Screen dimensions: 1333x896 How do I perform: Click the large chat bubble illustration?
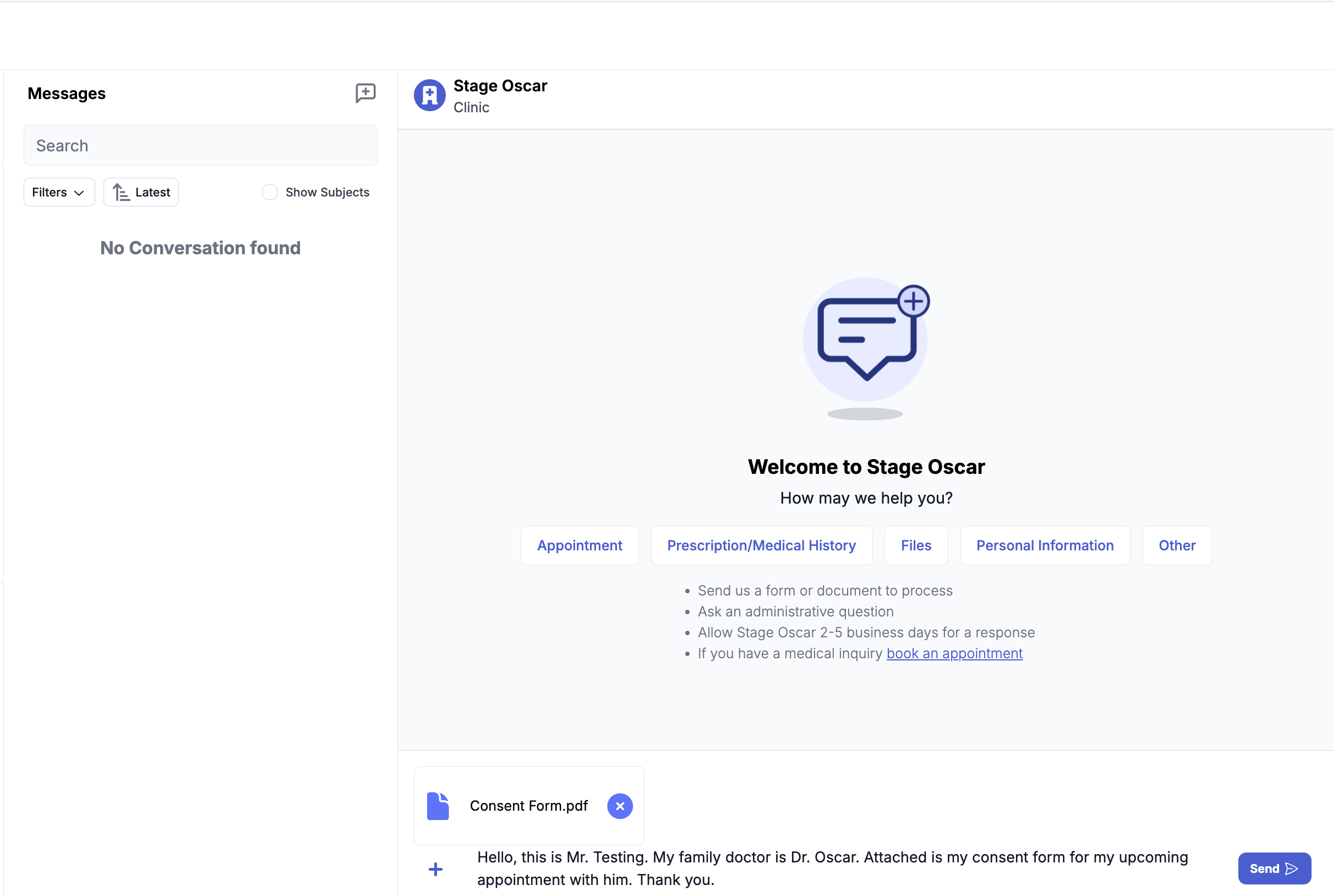866,340
